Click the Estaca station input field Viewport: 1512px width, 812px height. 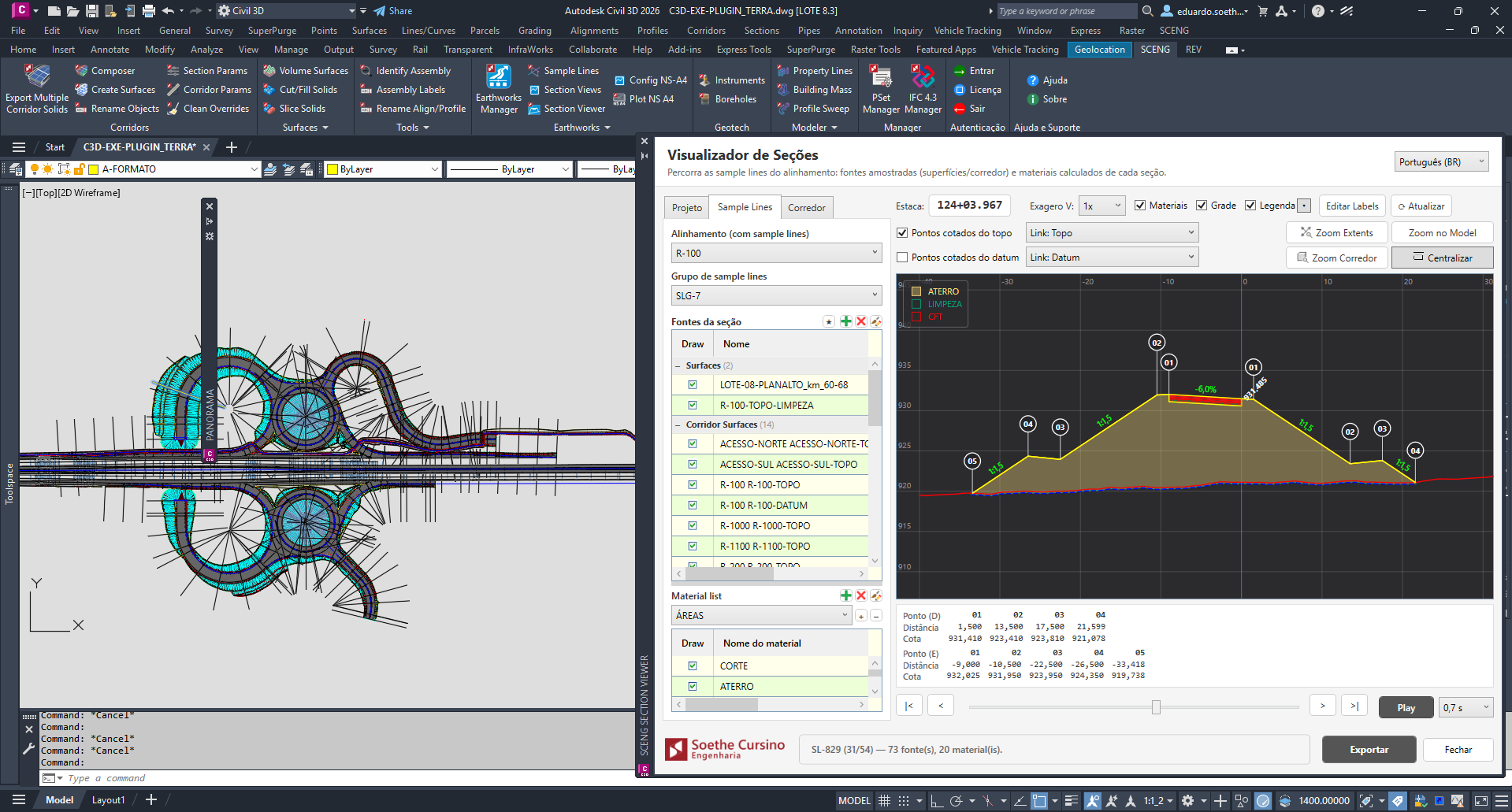pyautogui.click(x=969, y=206)
